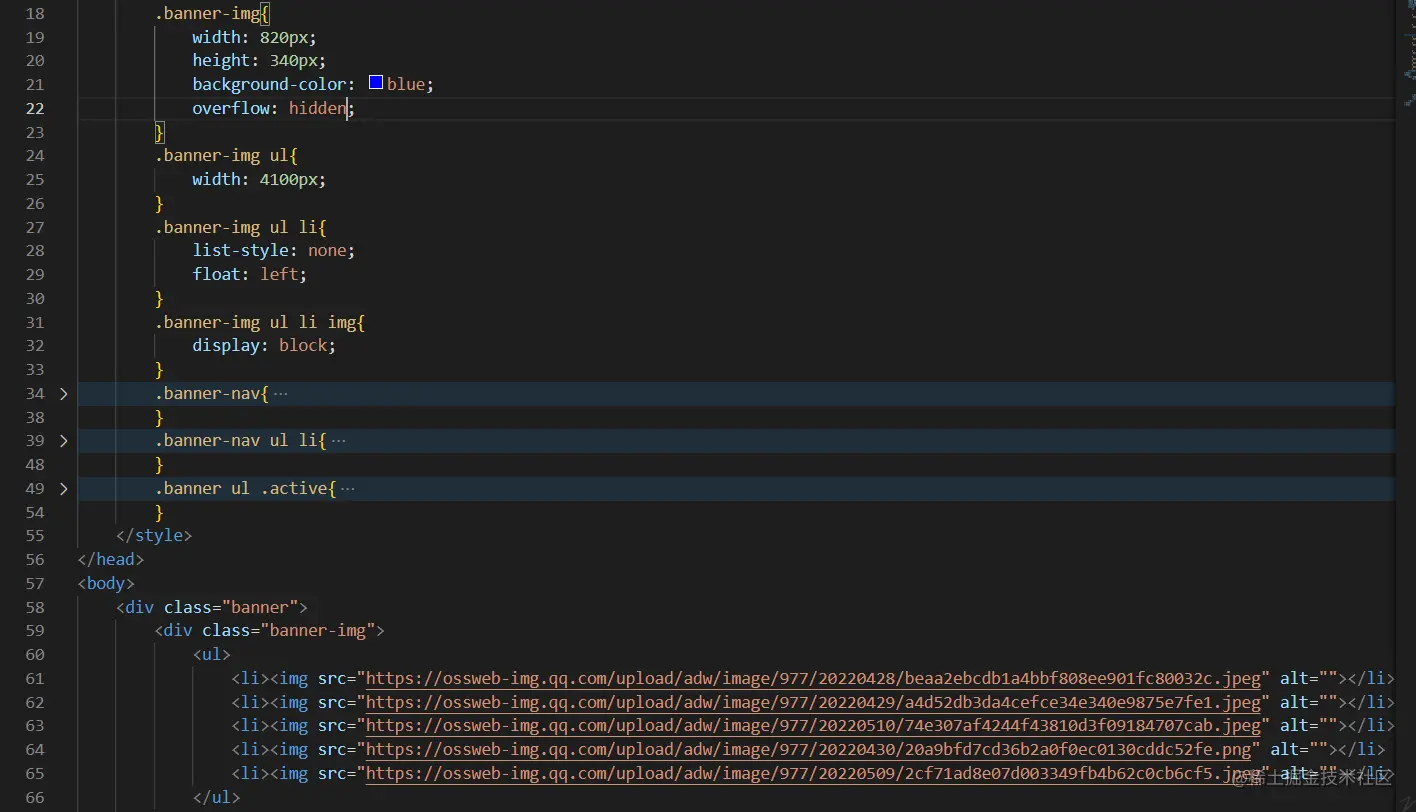Click the collapsed ellipsis after .banner ul .active{
Screen dimensions: 1416x812
(348, 489)
